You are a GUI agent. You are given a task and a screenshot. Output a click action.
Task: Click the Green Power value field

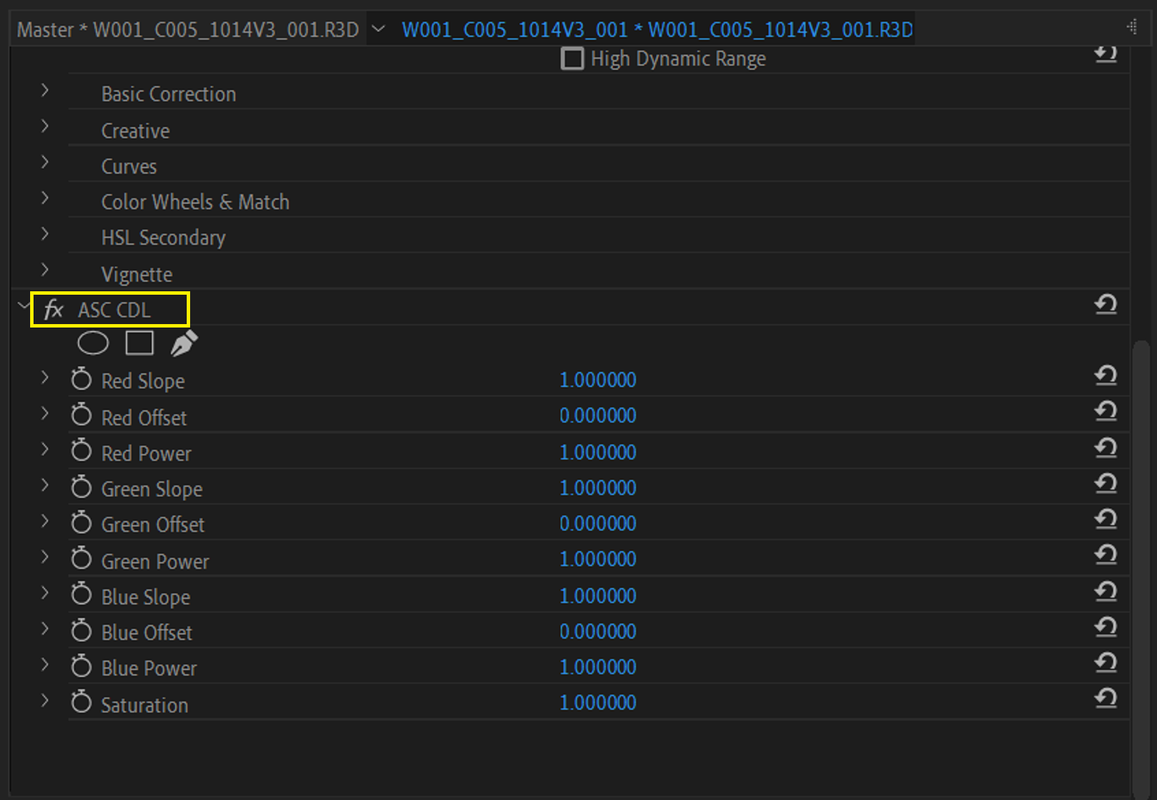point(598,559)
